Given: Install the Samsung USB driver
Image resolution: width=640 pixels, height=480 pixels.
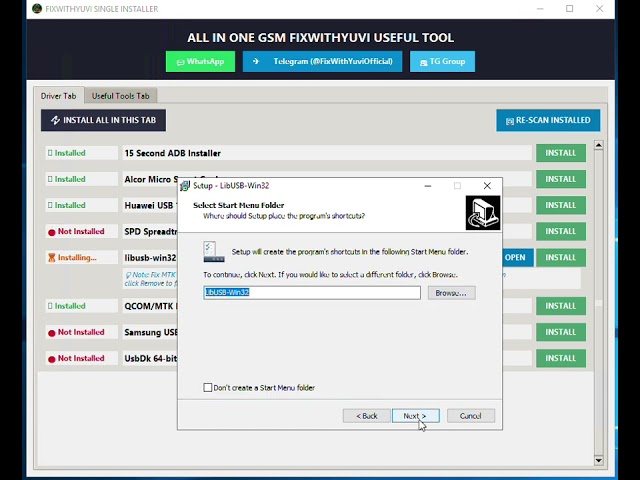Looking at the screenshot, I should (561, 332).
